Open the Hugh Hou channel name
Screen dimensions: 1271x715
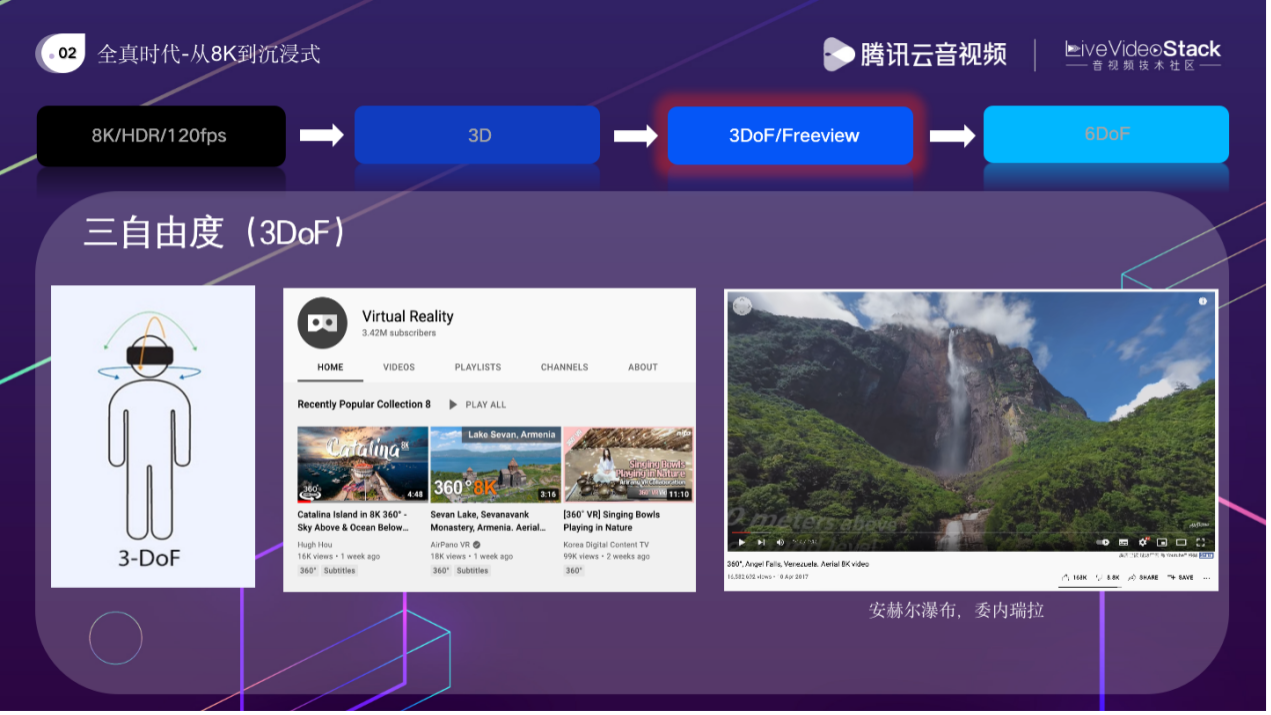click(314, 545)
